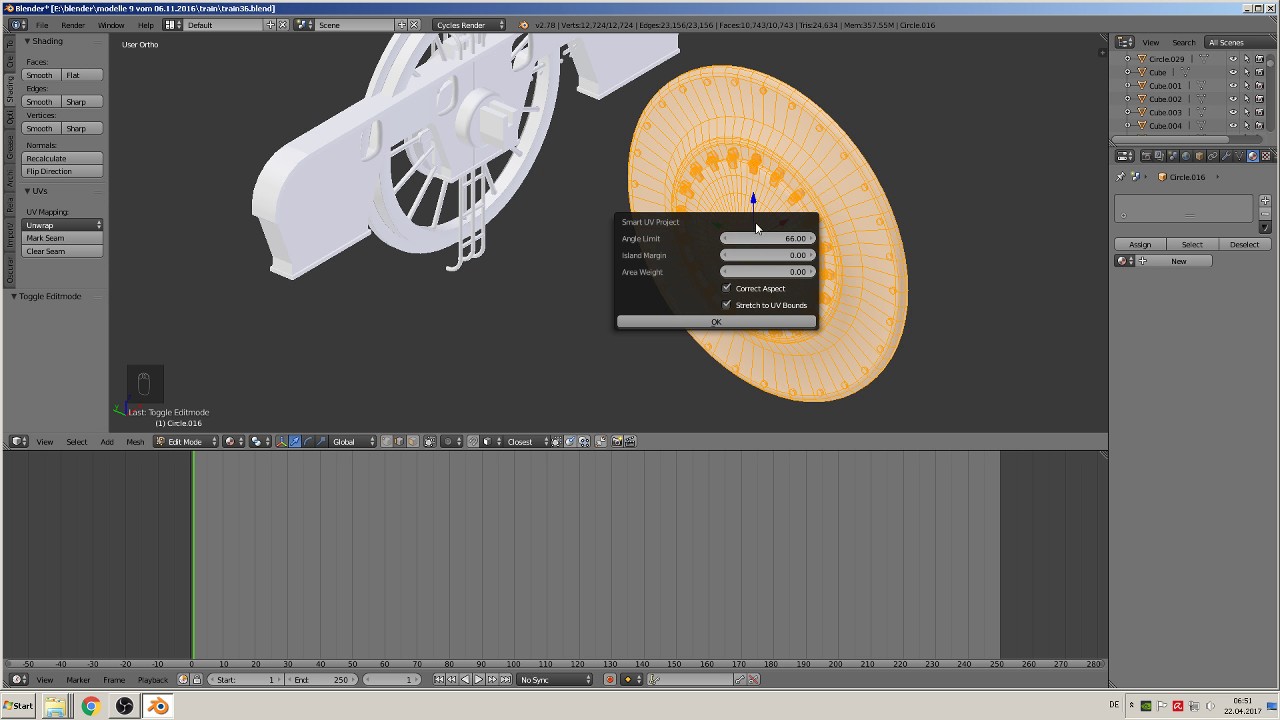Jump to the first frame
The image size is (1280, 720).
point(439,680)
